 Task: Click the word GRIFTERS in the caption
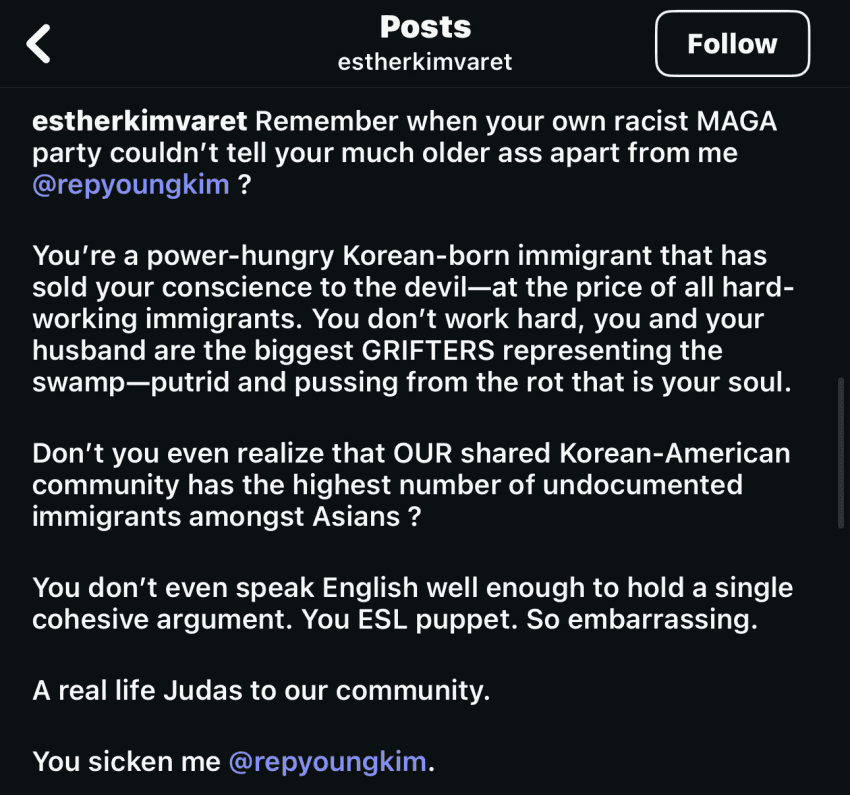(x=428, y=350)
